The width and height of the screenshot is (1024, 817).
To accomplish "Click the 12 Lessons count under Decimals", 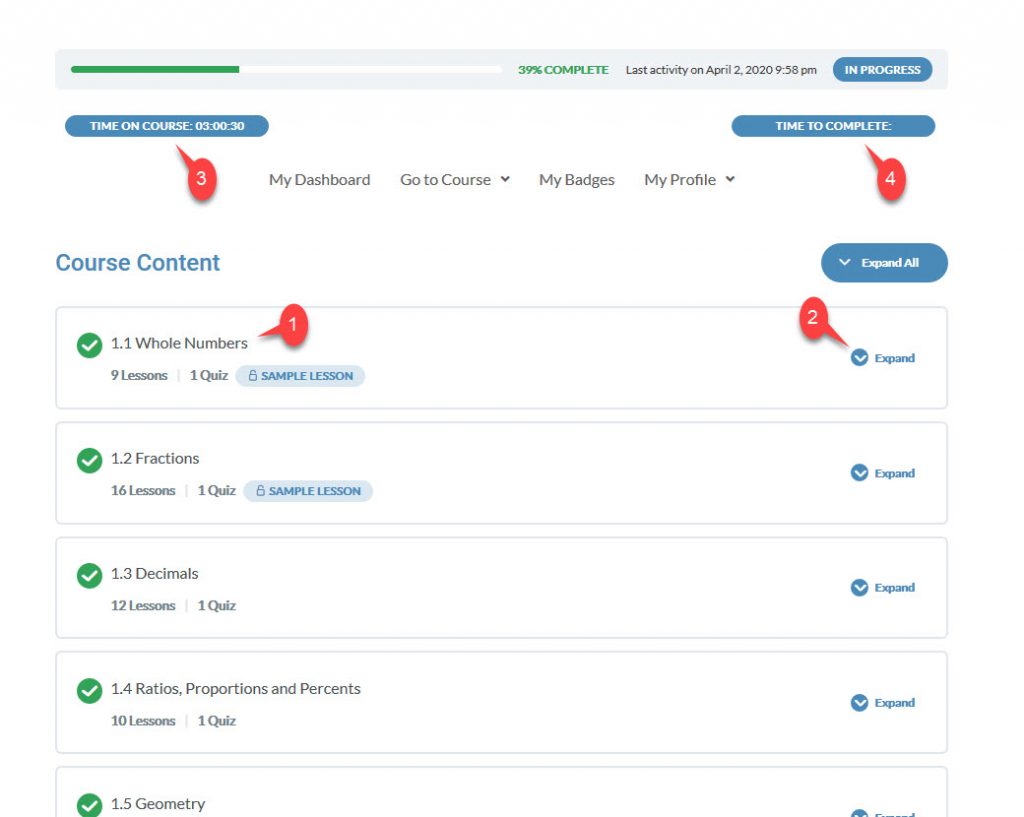I will (x=143, y=605).
